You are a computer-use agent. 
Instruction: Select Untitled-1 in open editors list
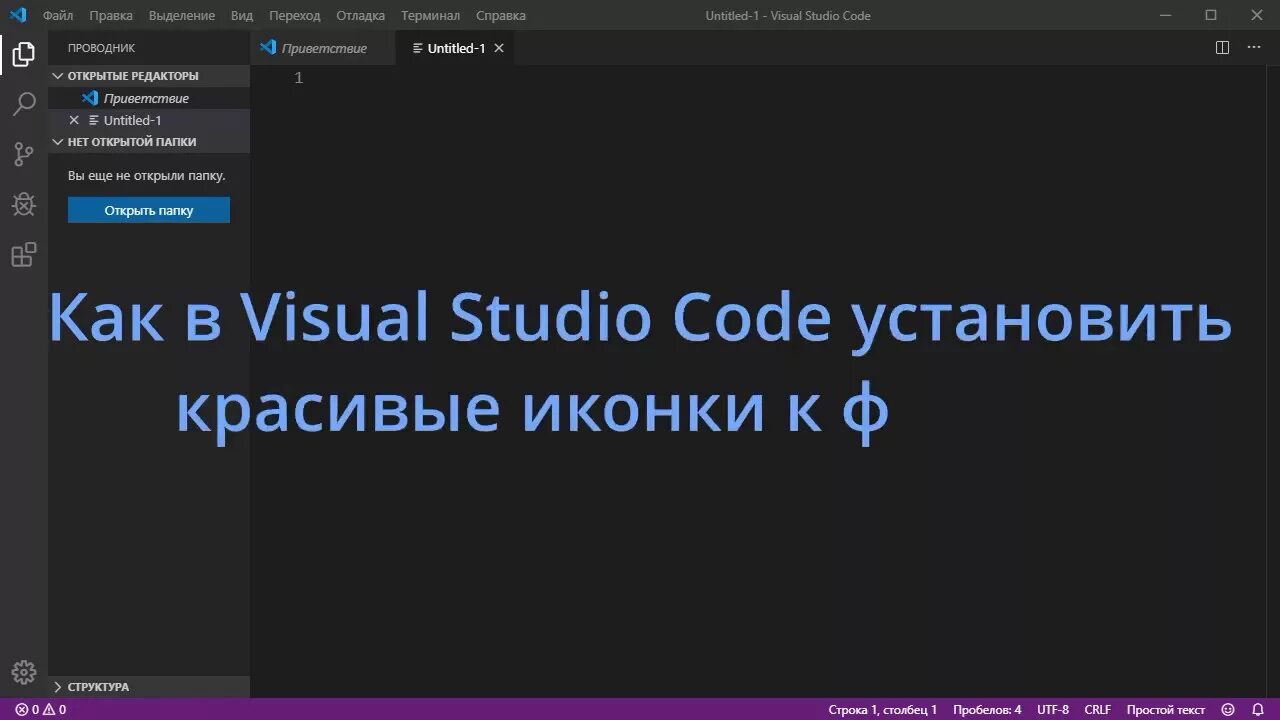click(149, 120)
